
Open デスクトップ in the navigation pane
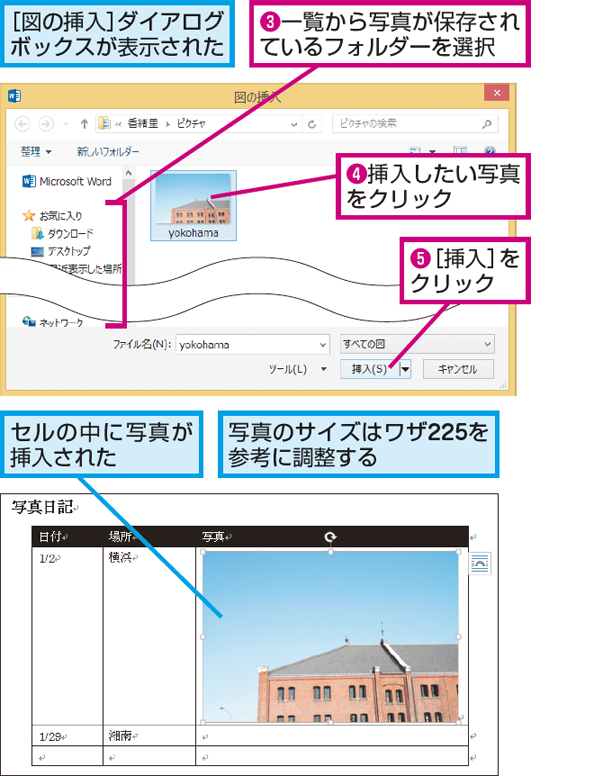(60, 251)
